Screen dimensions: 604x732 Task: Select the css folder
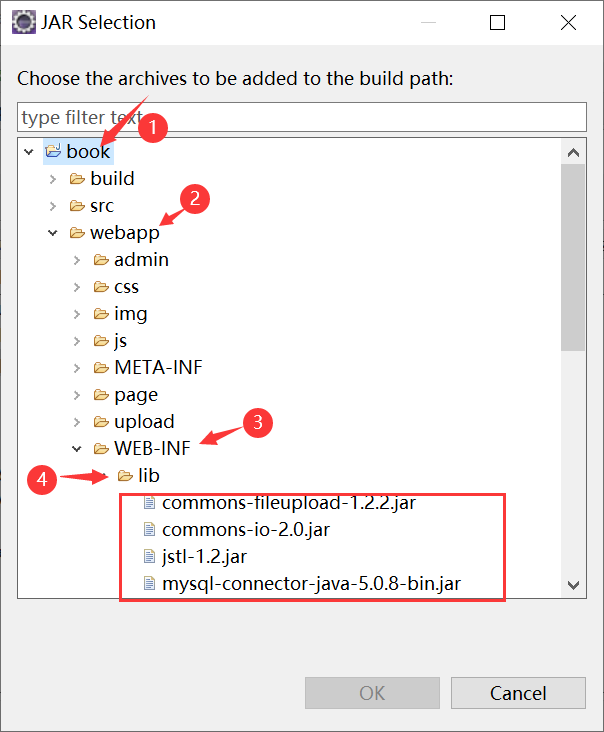click(126, 287)
